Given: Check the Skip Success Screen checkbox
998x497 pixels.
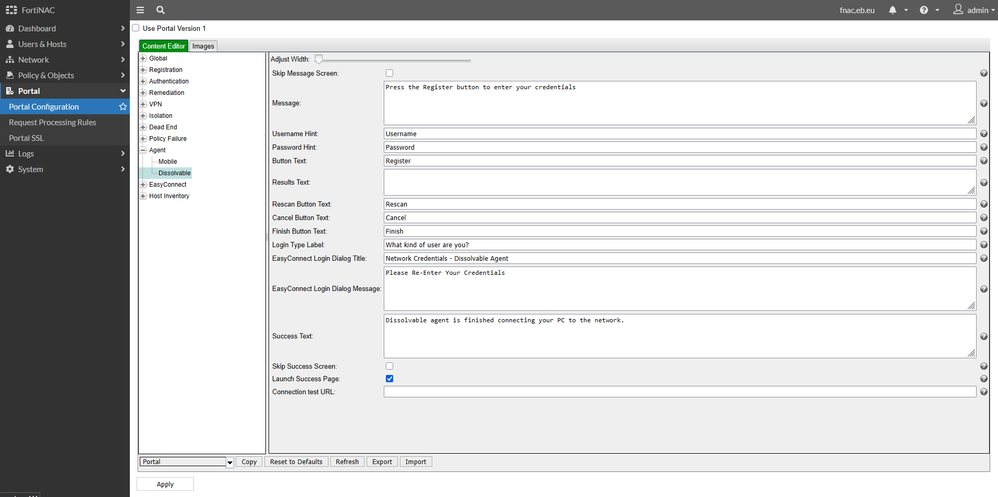Looking at the screenshot, I should tap(390, 366).
